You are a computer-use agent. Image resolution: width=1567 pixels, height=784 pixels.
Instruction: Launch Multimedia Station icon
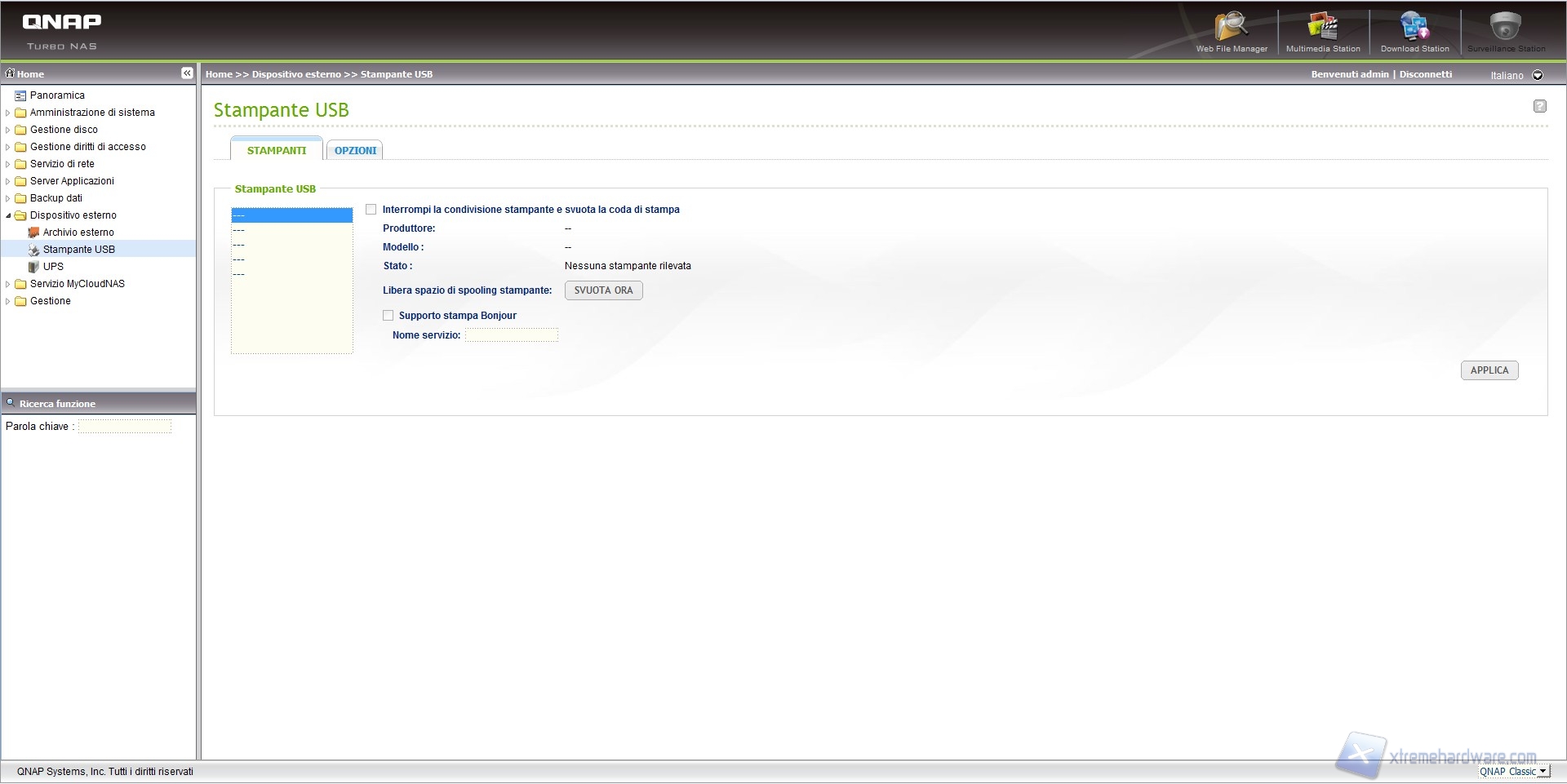pyautogui.click(x=1322, y=27)
